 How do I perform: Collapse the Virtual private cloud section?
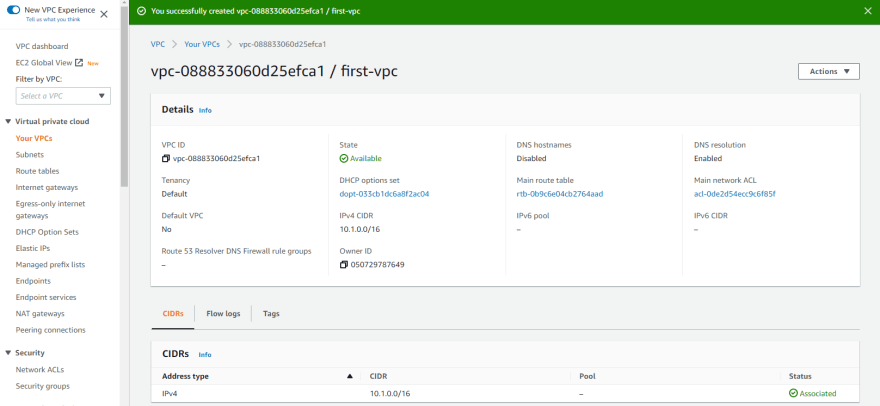coord(8,121)
